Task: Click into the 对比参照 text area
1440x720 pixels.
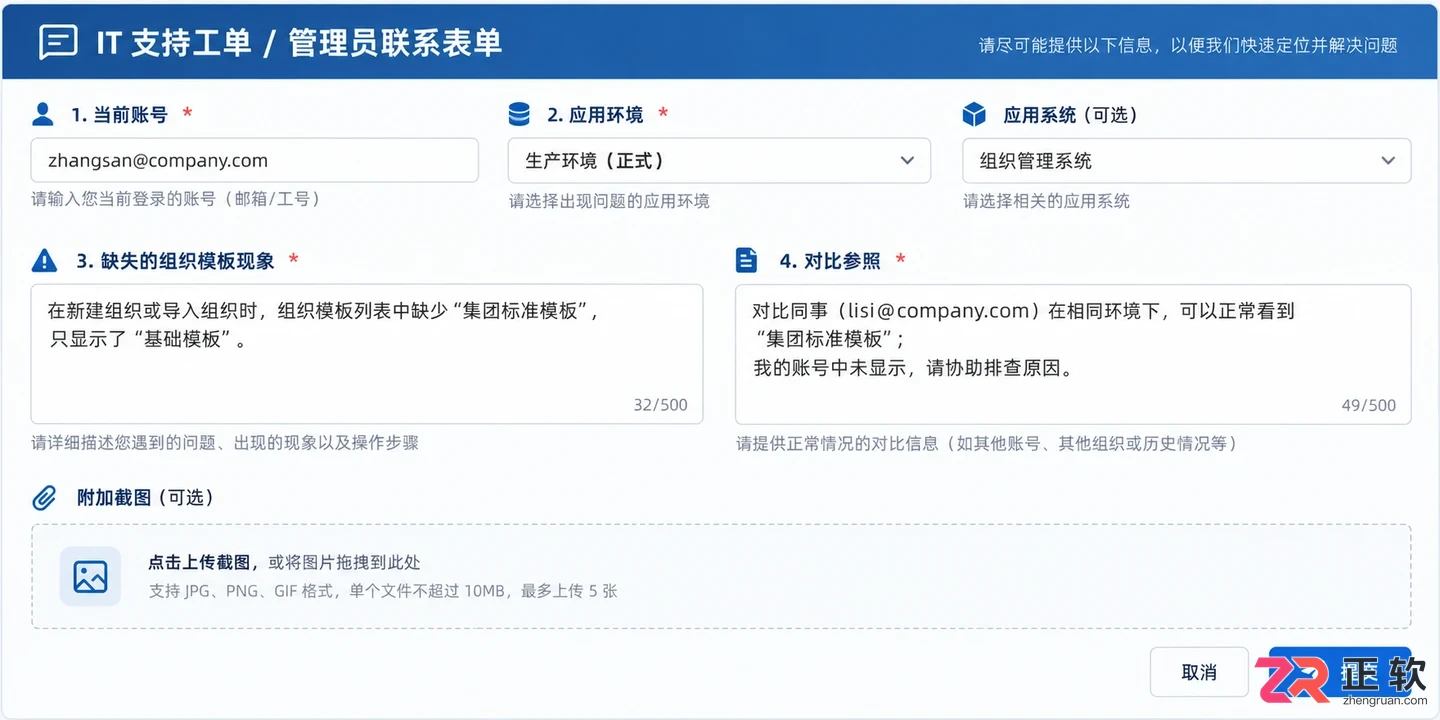Action: 1073,354
